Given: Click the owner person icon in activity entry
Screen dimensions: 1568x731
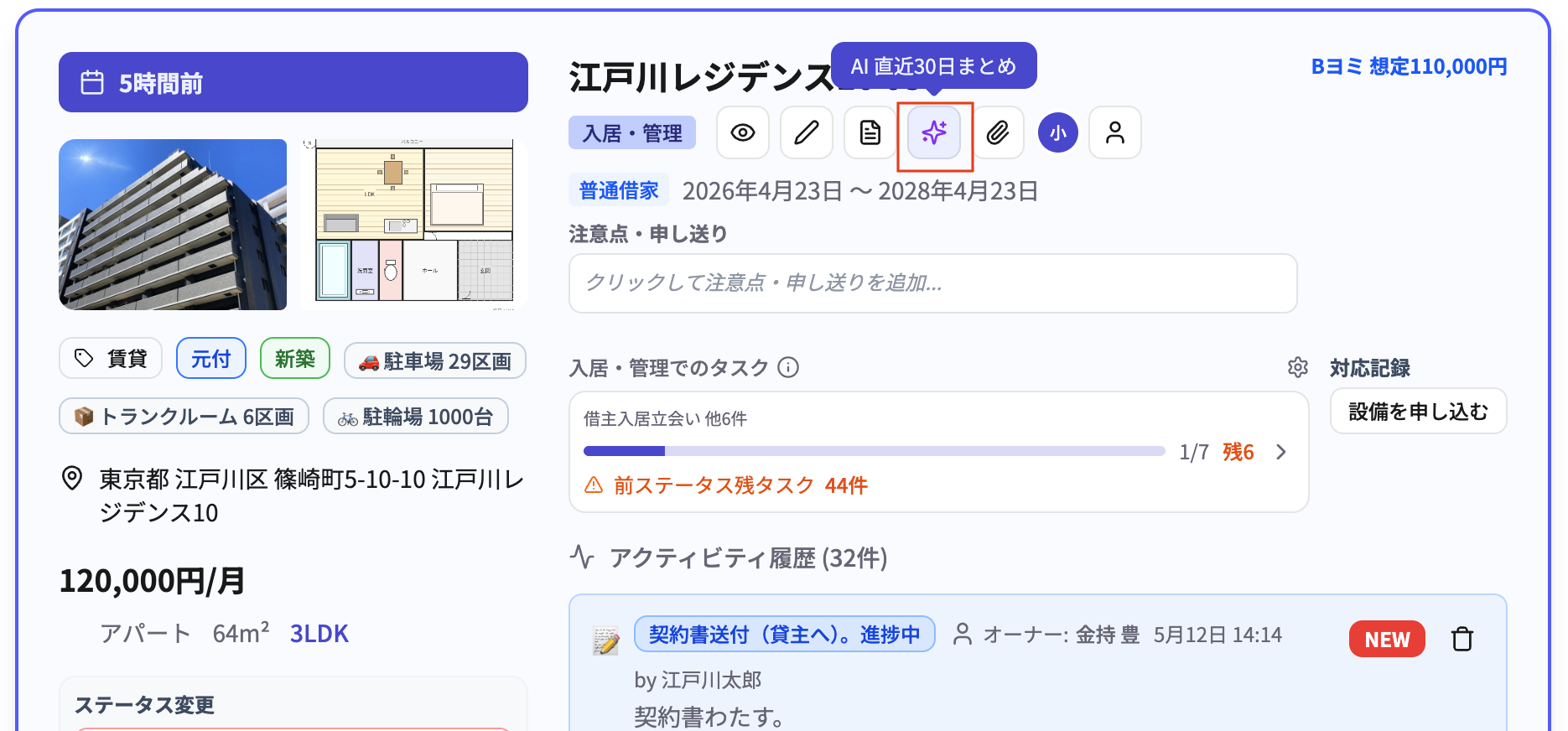Looking at the screenshot, I should [x=963, y=635].
